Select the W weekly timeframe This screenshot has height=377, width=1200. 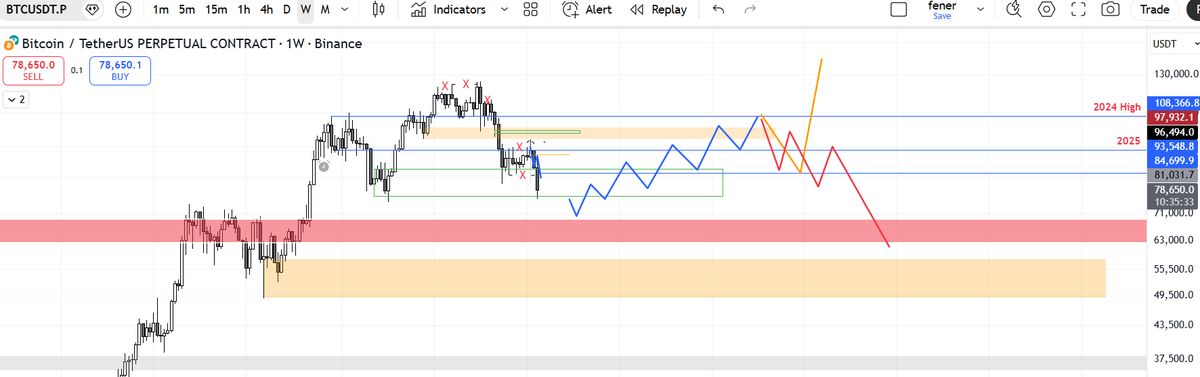(x=306, y=9)
